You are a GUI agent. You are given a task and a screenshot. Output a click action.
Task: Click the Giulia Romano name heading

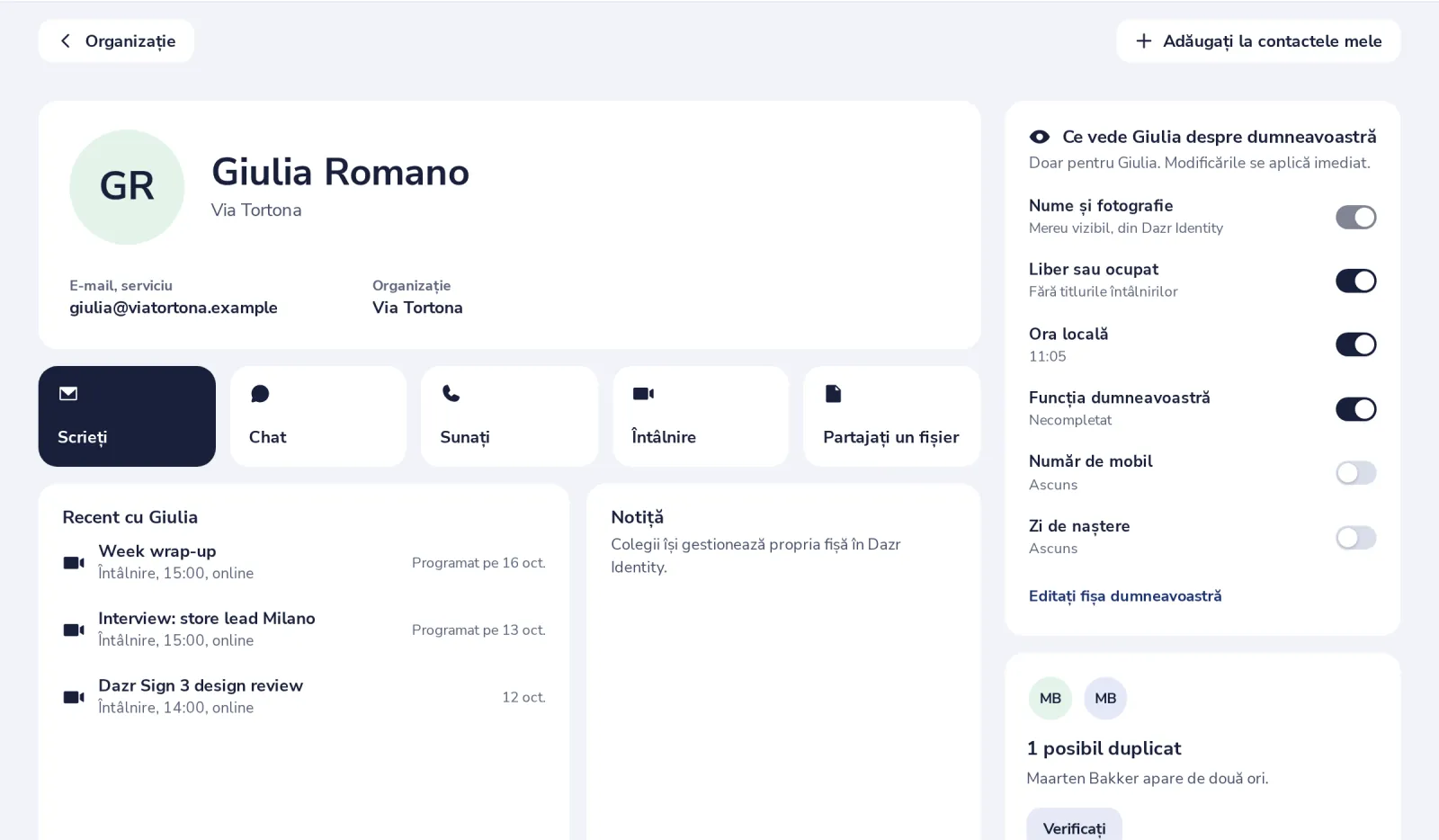[340, 172]
